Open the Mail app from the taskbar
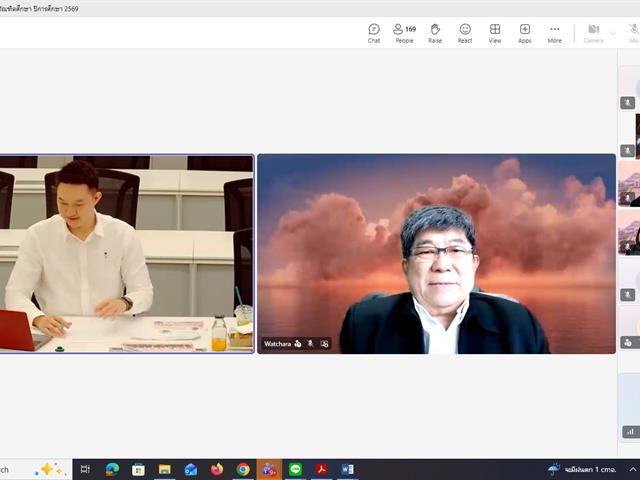640x480 pixels. point(191,469)
